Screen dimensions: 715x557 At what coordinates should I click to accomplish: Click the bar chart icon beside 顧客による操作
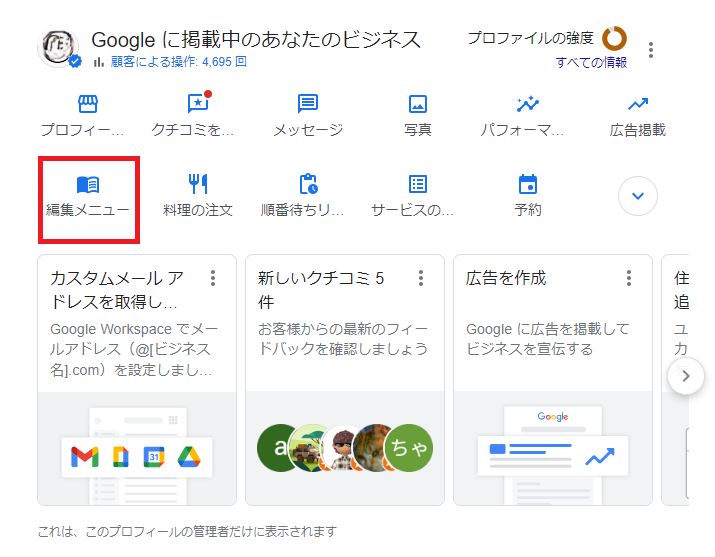(99, 62)
